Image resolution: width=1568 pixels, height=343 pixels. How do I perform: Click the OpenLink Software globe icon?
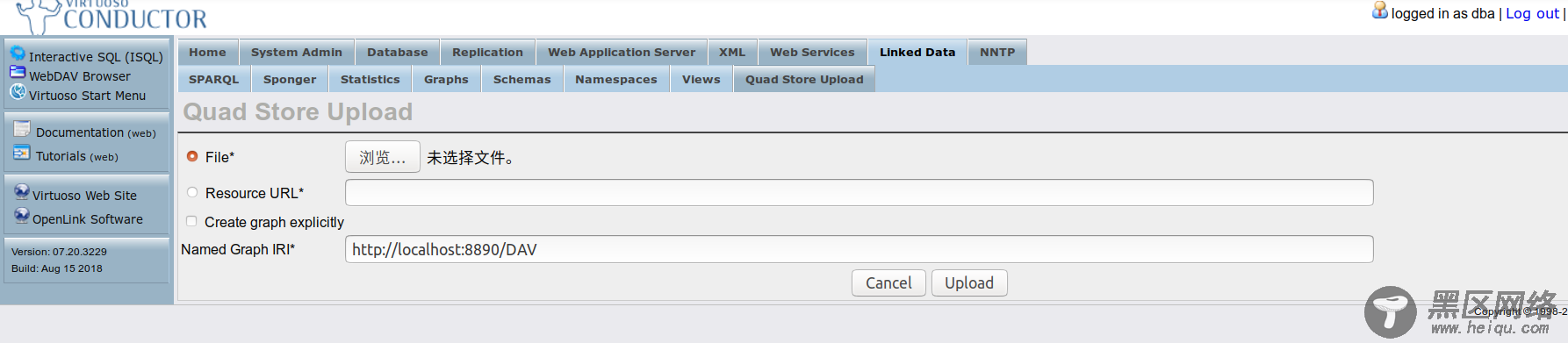point(22,216)
